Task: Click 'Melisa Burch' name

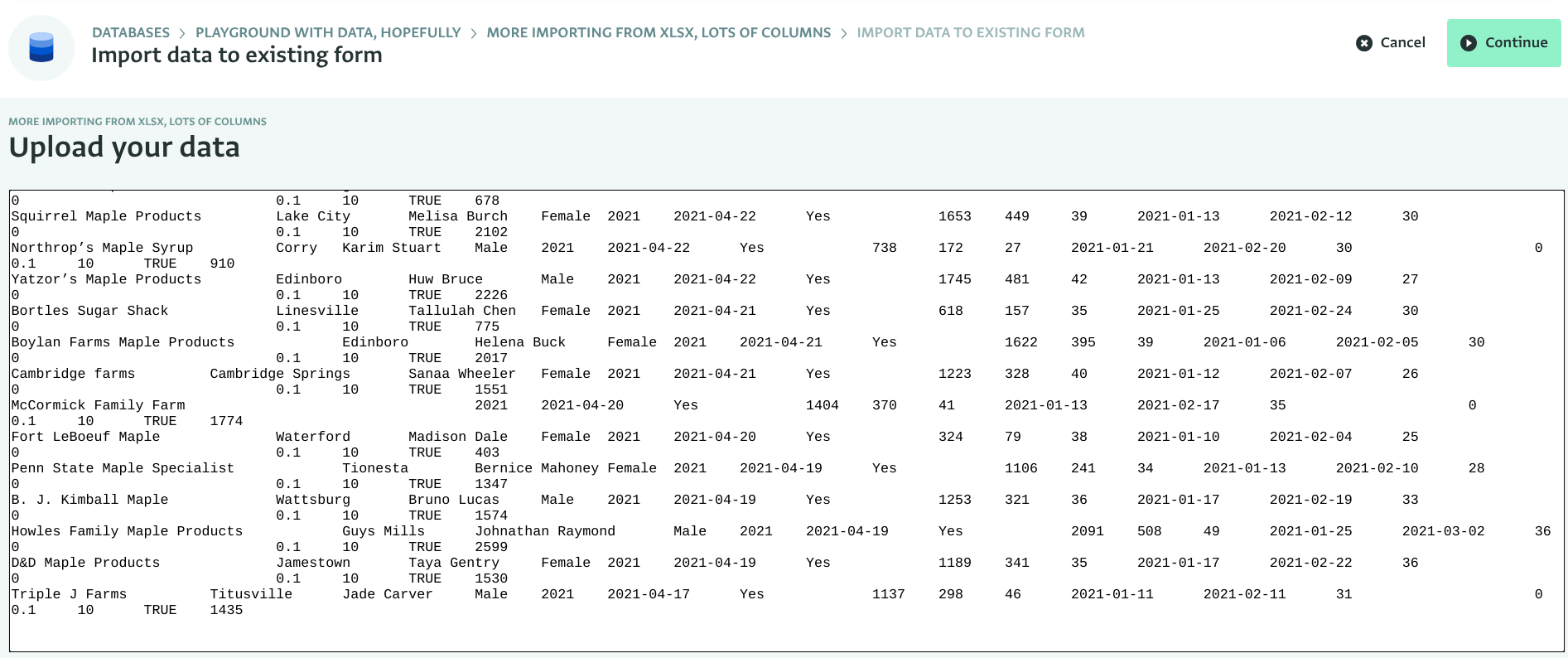Action: [x=458, y=216]
